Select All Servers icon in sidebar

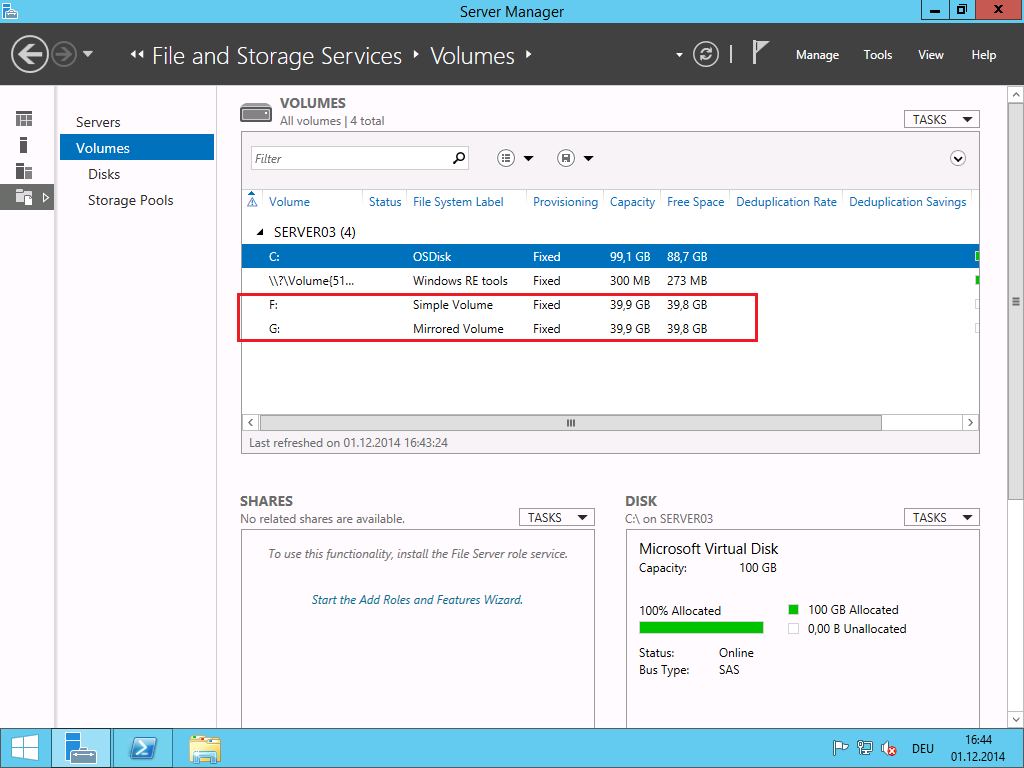[24, 171]
